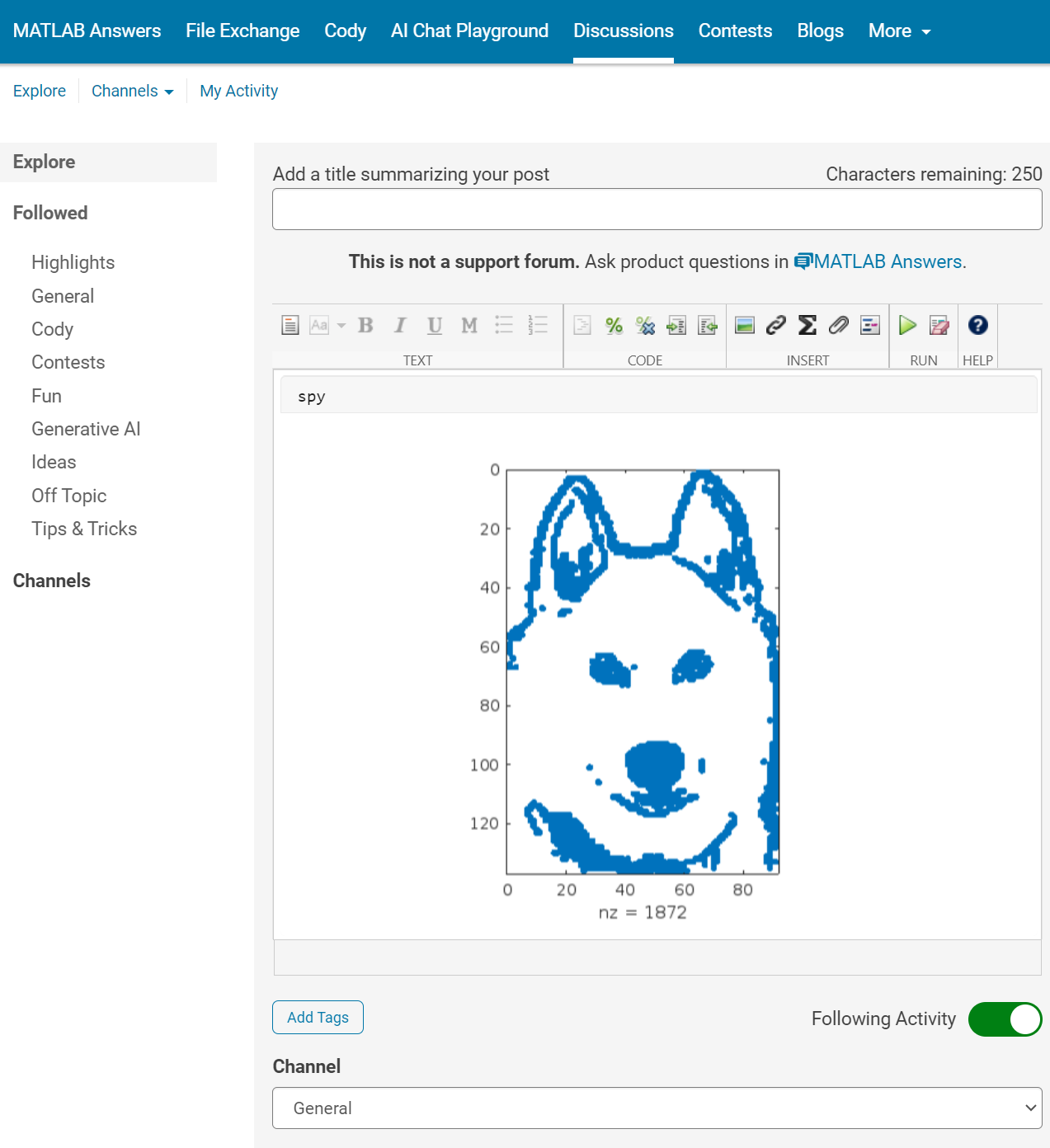Open the Cody channel in the sidebar
The image size is (1050, 1148).
[x=52, y=329]
